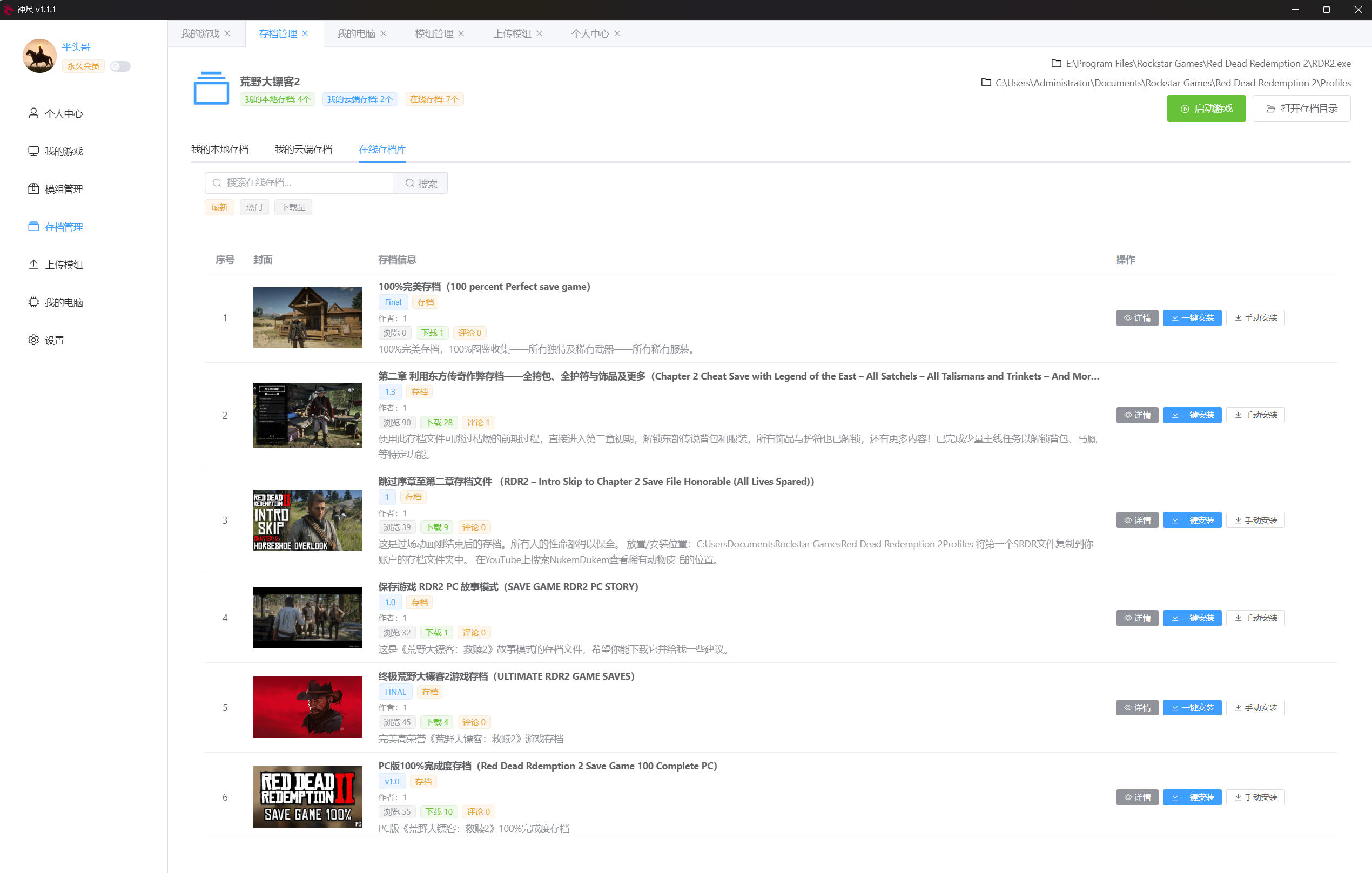View 详情 for PC版100%完成度存档
The image size is (1372, 873).
(1137, 797)
